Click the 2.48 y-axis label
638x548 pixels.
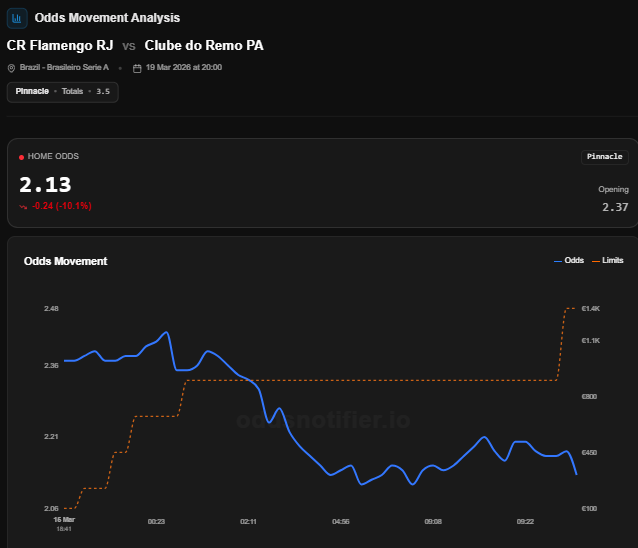51,308
